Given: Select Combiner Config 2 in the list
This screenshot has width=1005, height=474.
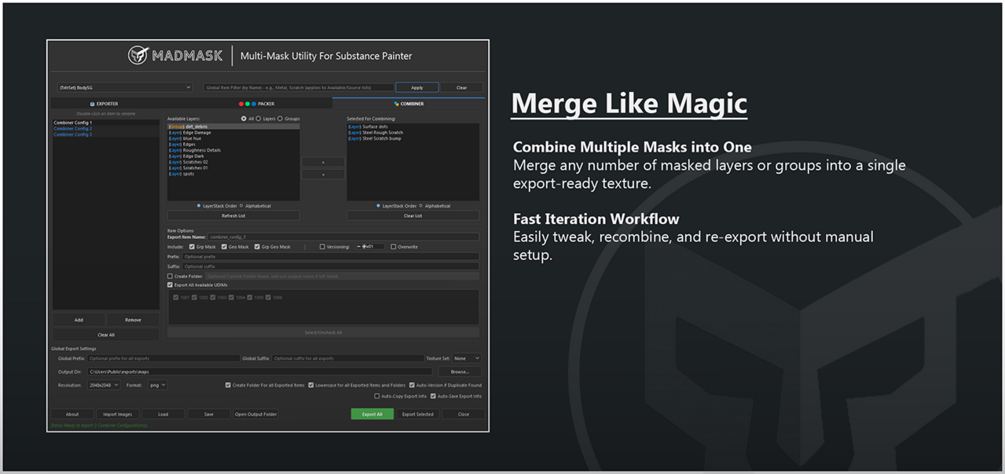Looking at the screenshot, I should pos(106,128).
